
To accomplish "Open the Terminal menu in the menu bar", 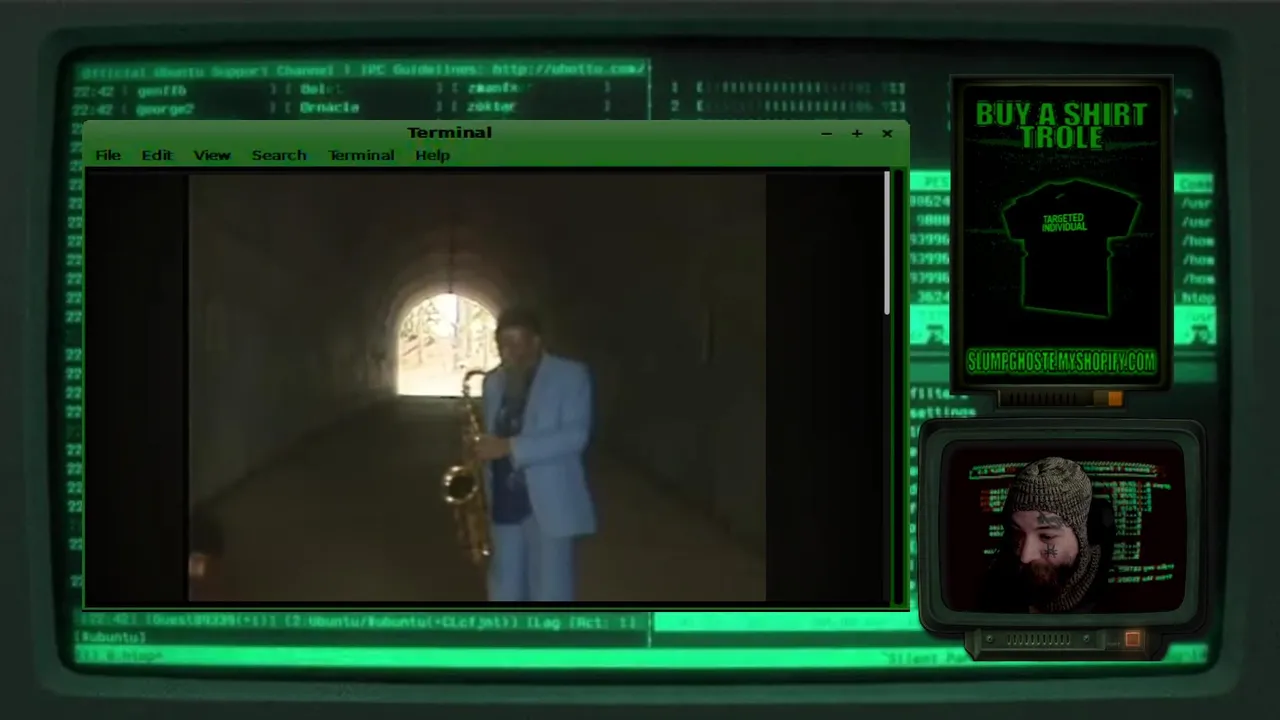I will 361,155.
